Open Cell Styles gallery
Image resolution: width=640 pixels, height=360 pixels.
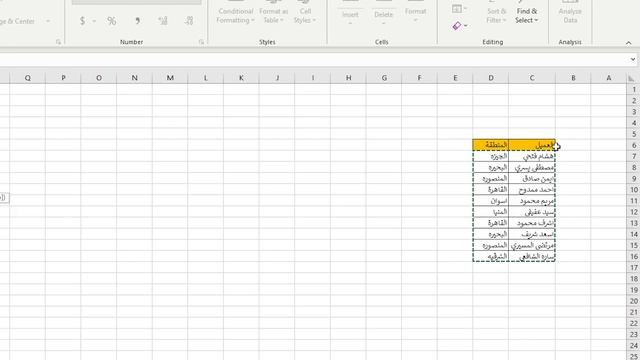pos(305,16)
